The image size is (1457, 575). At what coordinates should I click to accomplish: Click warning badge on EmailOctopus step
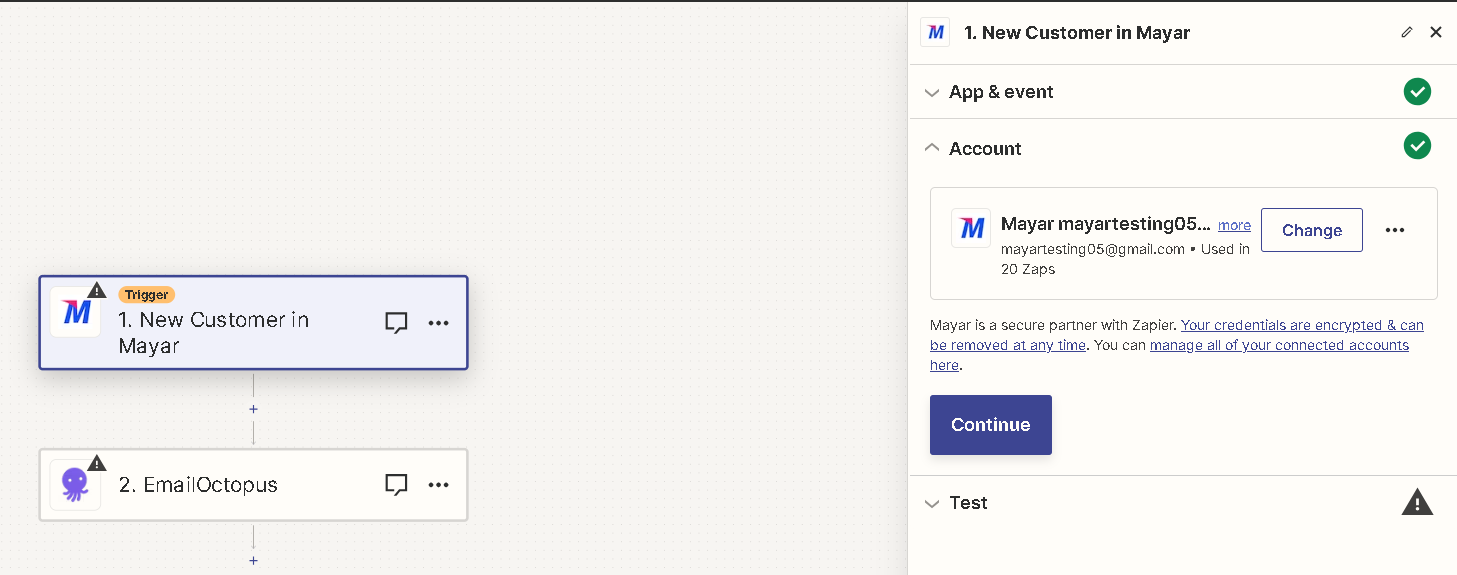[x=97, y=463]
